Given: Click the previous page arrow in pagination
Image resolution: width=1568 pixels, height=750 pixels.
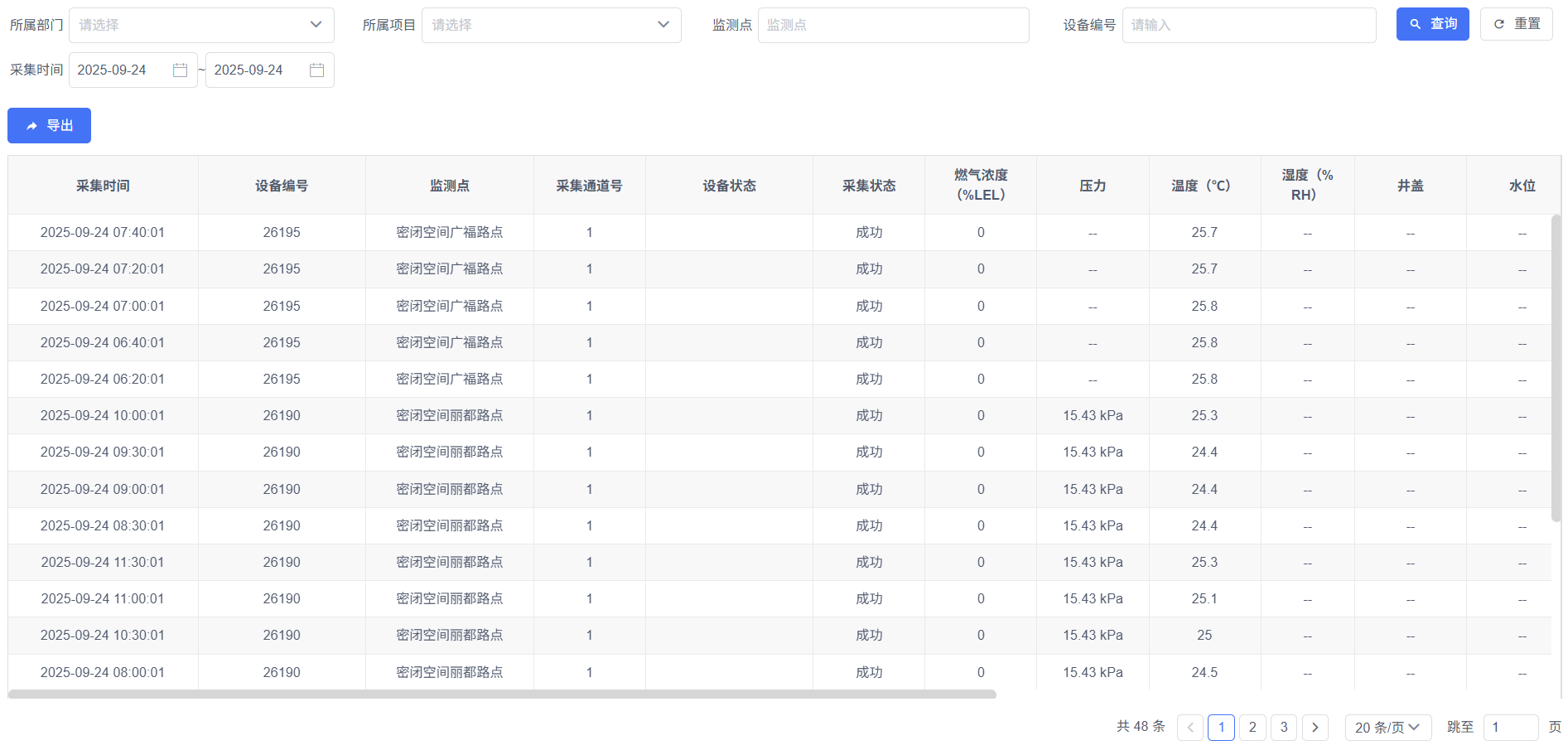Looking at the screenshot, I should coord(1190,727).
